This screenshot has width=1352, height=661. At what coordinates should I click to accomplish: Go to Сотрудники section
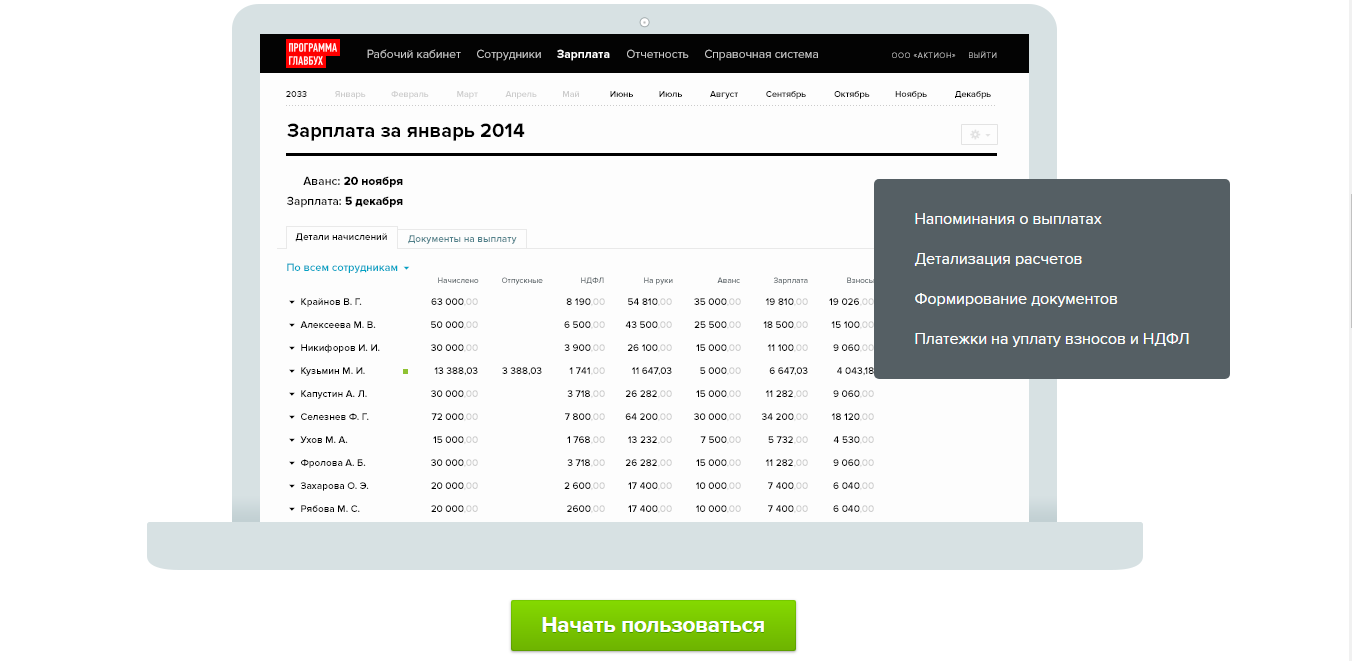(508, 54)
